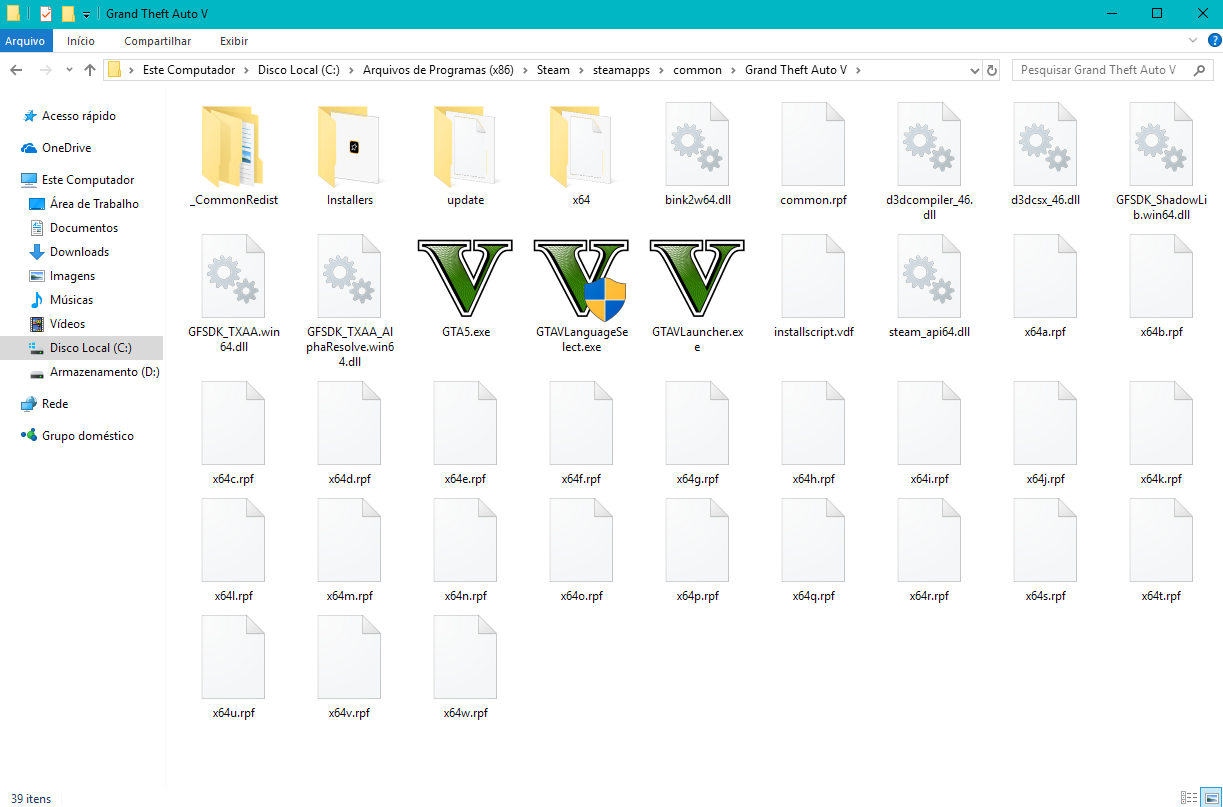Screen dimensions: 1223x807
Task: Select the x64a.rpf file
Action: point(1045,275)
